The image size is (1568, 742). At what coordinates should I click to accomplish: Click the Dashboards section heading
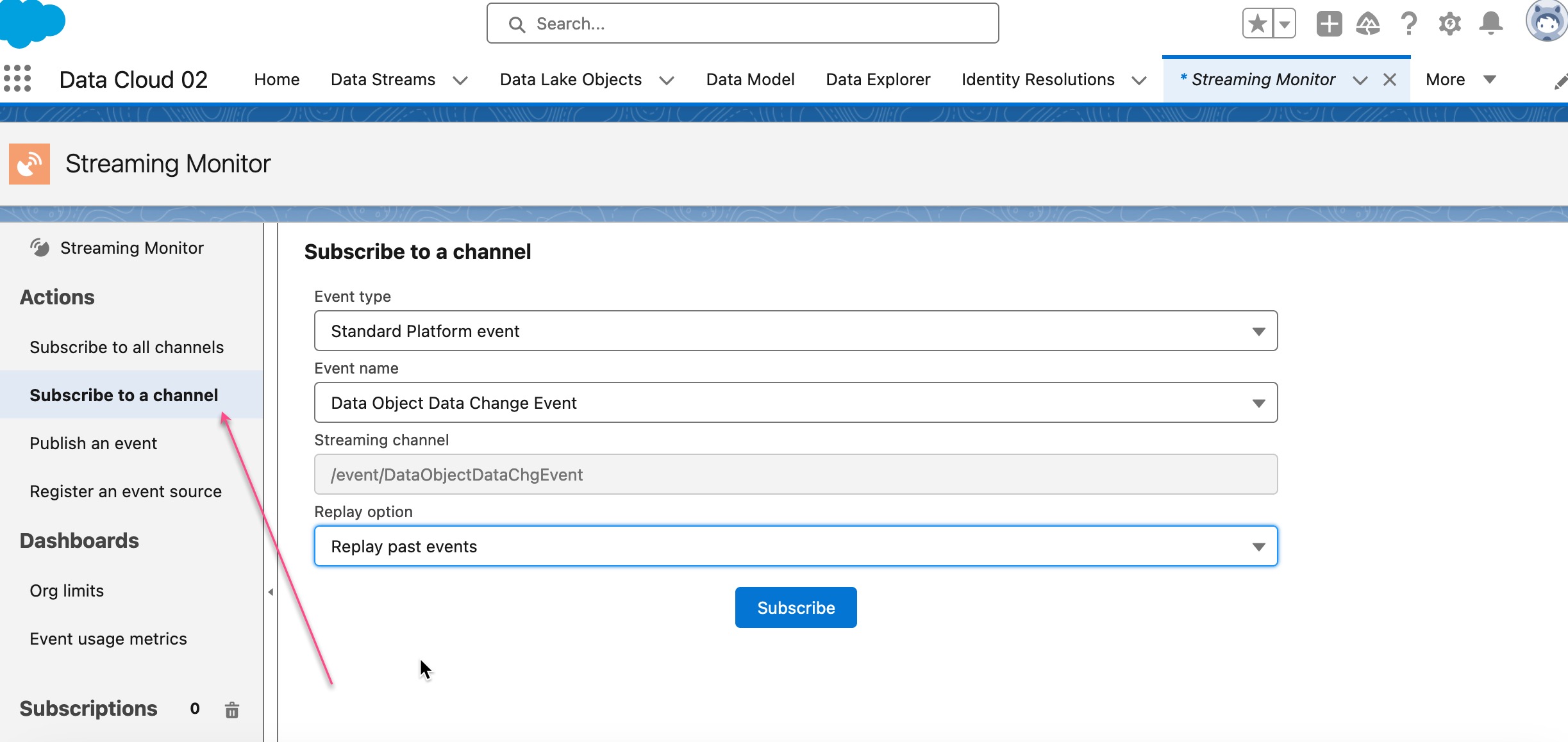tap(79, 541)
